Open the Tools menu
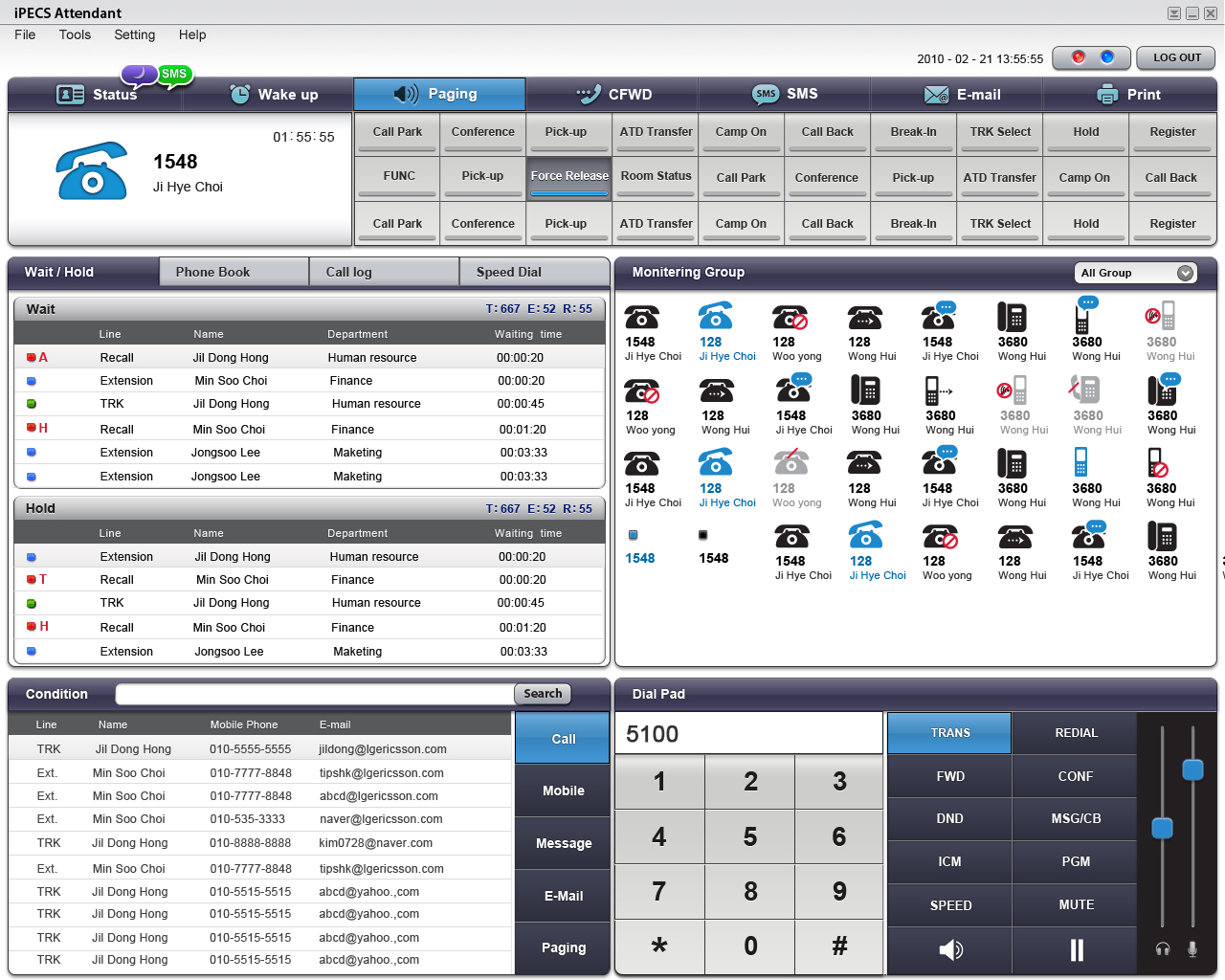The width and height of the screenshot is (1225, 980). pos(75,34)
